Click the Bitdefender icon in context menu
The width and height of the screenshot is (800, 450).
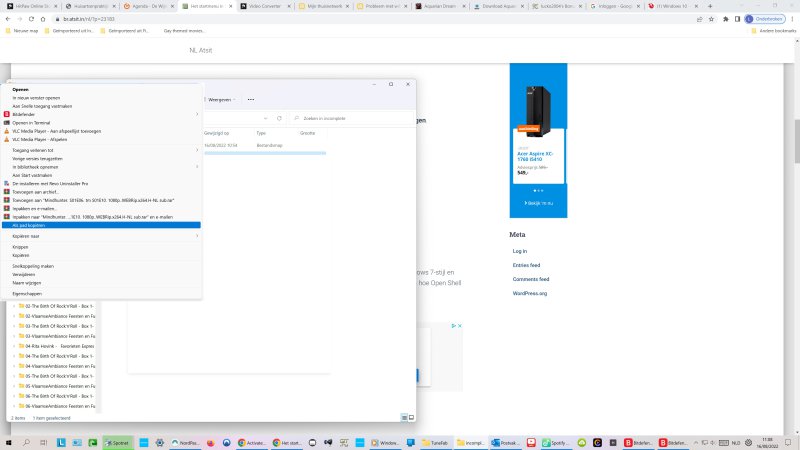coord(7,114)
